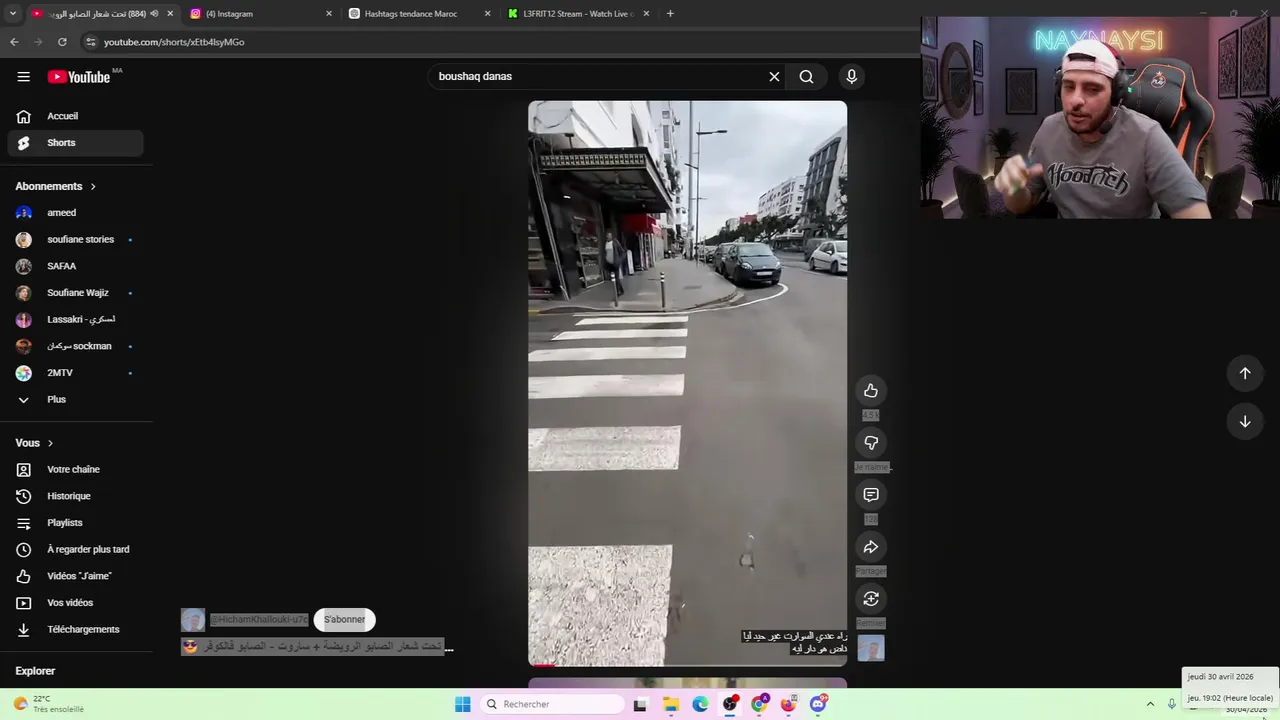Go to next Short with down arrow
This screenshot has height=720, width=1280.
[x=1245, y=421]
